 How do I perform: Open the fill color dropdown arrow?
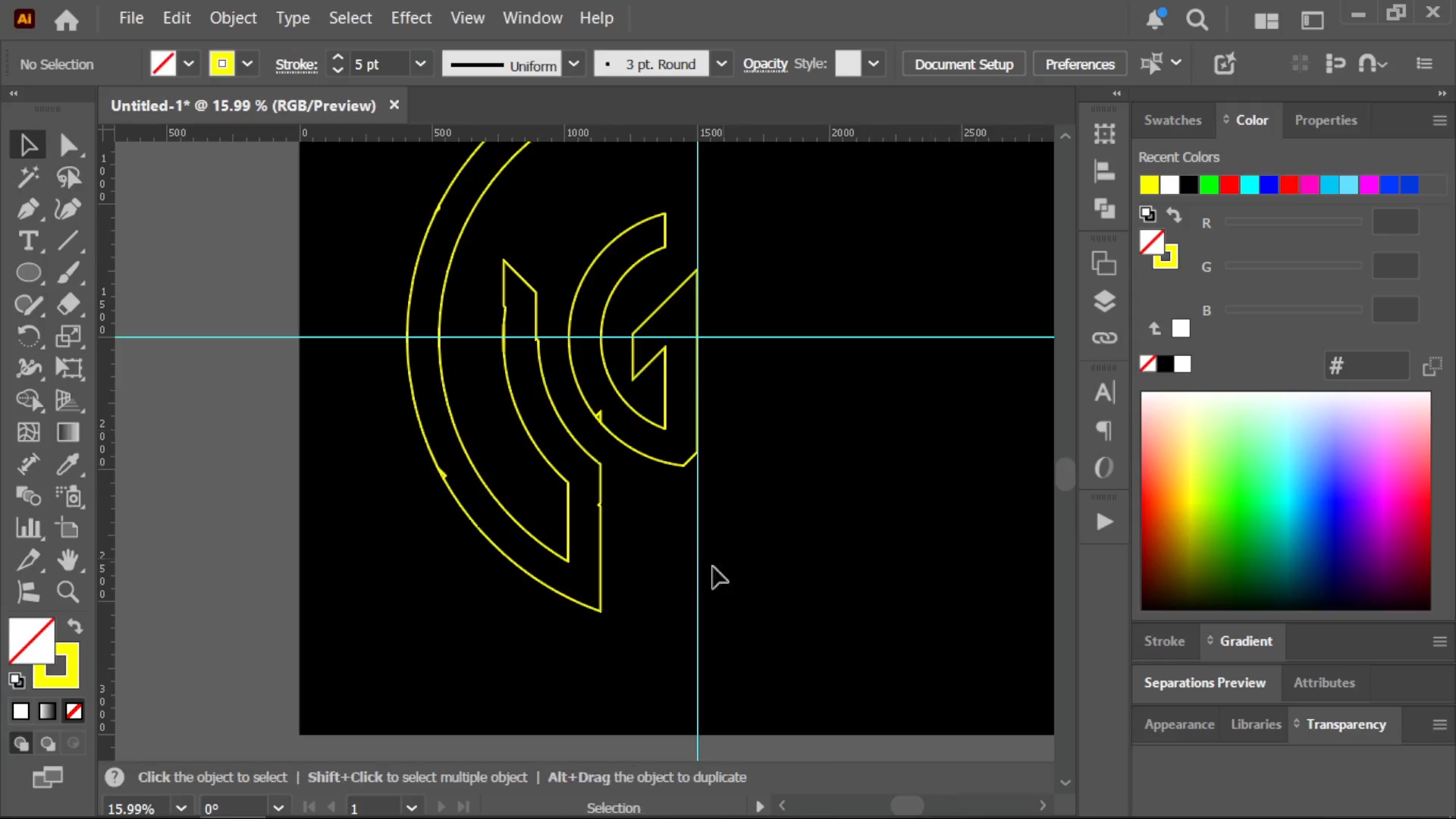pos(189,64)
